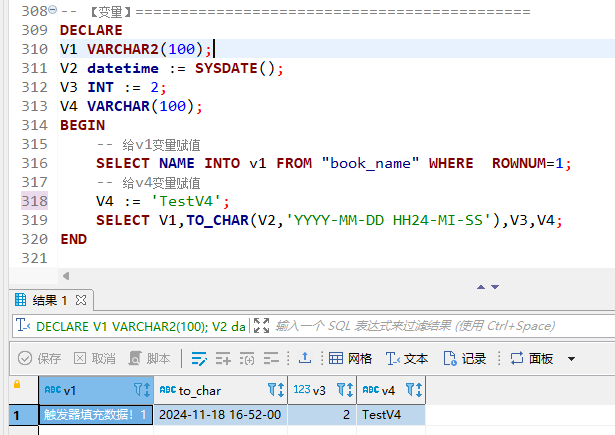This screenshot has width=615, height=435.
Task: Click the export results icon
Action: 305,358
